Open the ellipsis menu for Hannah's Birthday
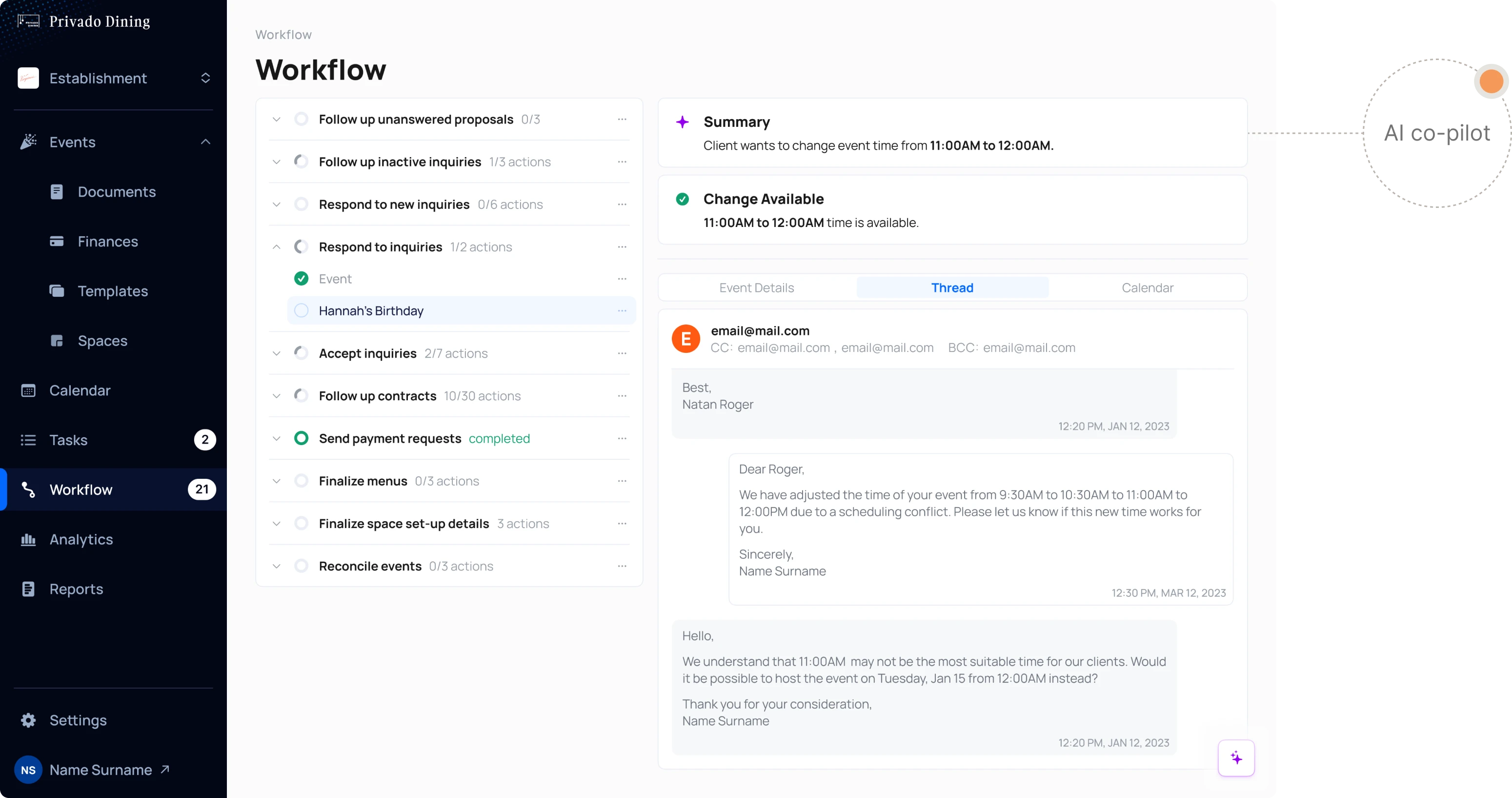This screenshot has width=1512, height=798. (x=622, y=310)
